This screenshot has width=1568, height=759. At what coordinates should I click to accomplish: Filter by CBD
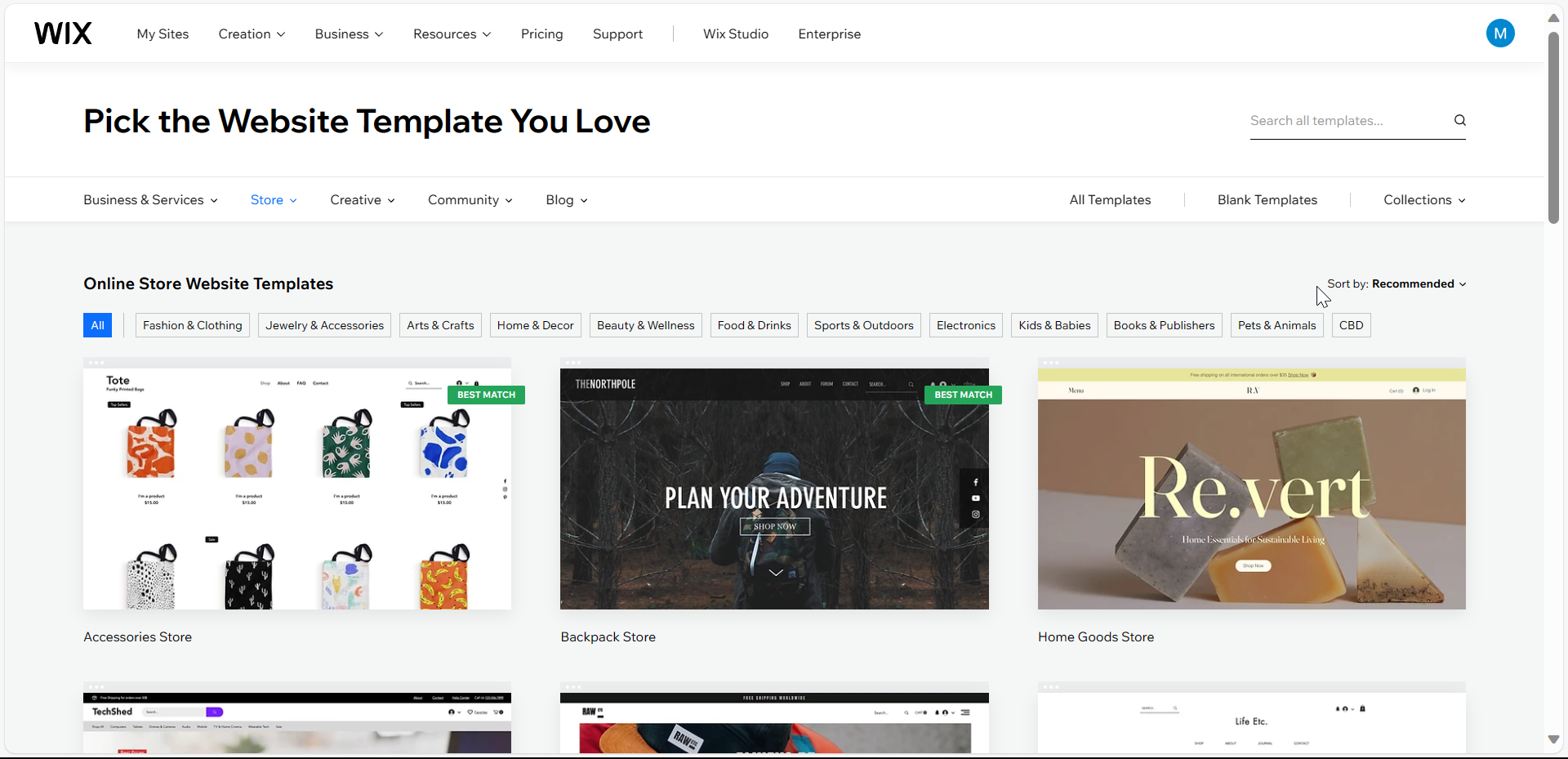(x=1352, y=325)
